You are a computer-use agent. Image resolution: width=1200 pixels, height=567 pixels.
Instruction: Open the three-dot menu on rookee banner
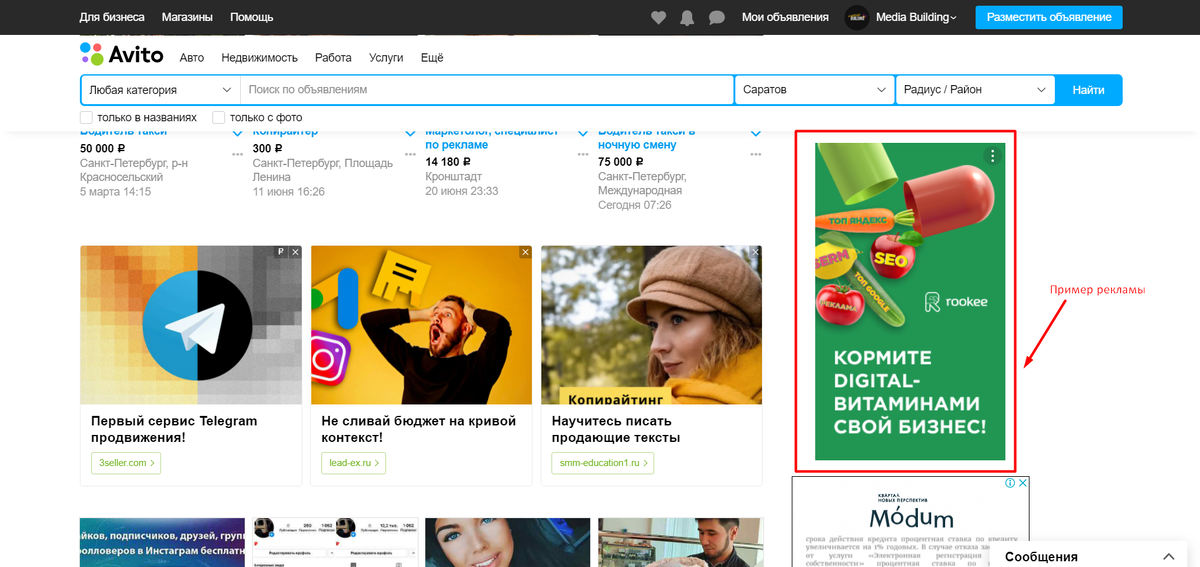coord(992,156)
